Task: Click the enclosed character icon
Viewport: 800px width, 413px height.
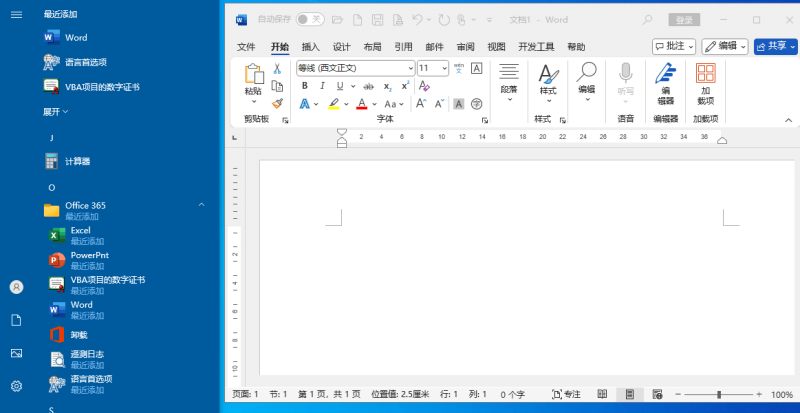Action: tap(477, 104)
